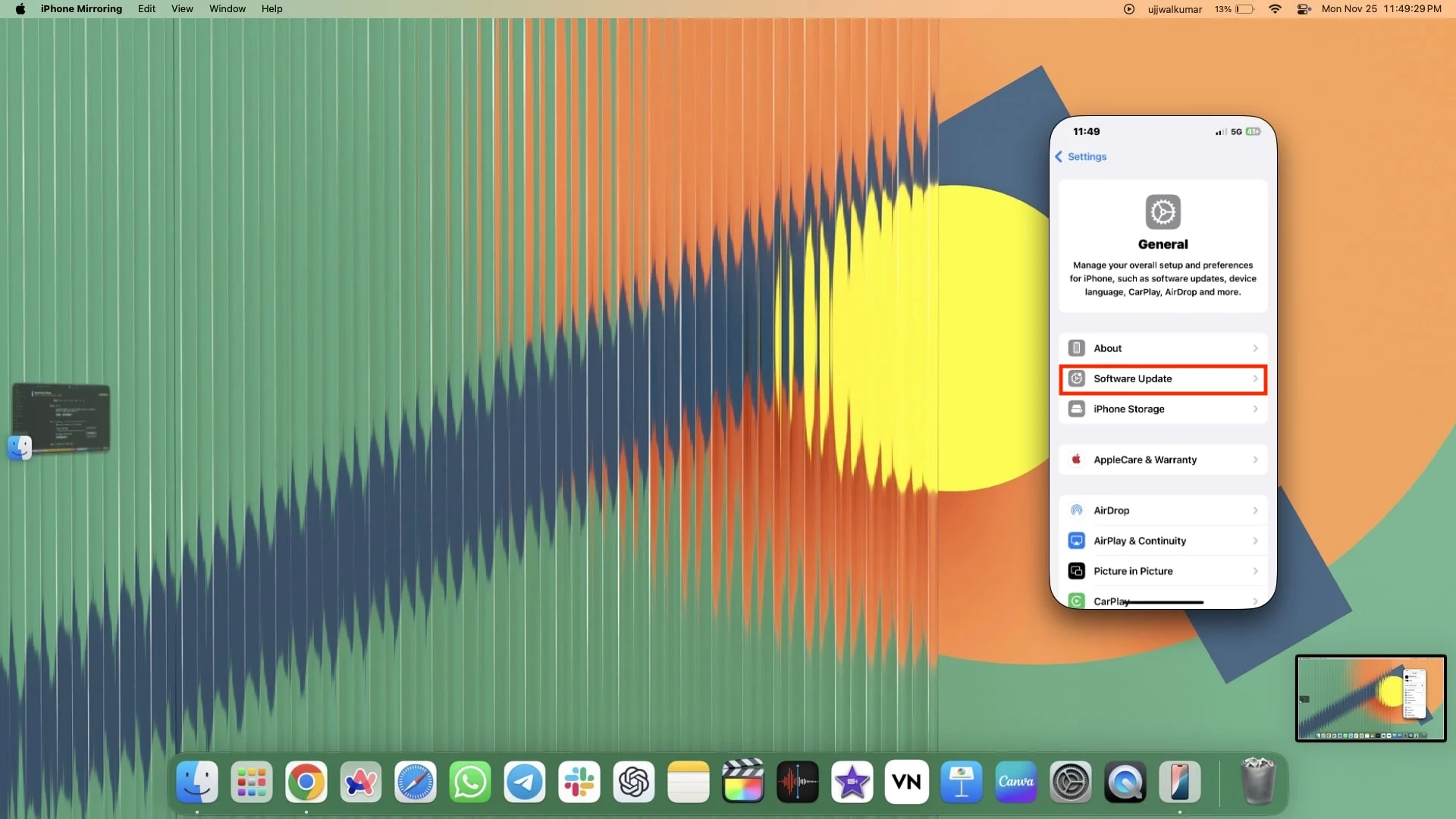Open Finder in dock
The height and width of the screenshot is (819, 1456).
click(197, 781)
